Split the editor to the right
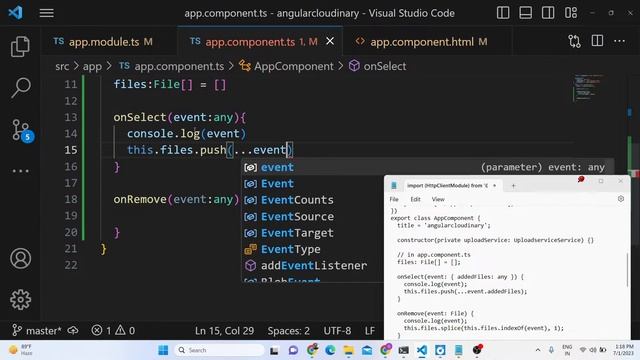This screenshot has height=360, width=640. click(597, 41)
